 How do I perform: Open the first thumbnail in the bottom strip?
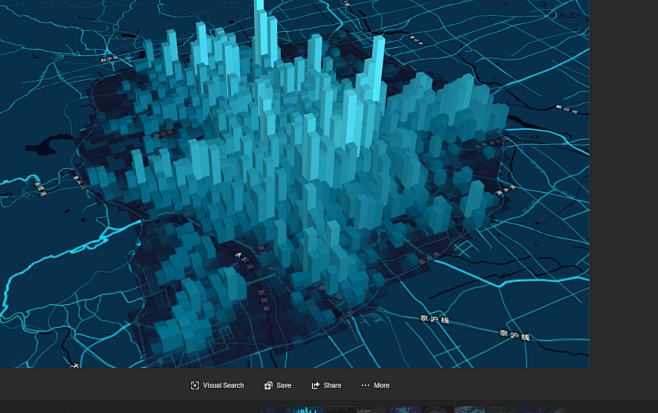pyautogui.click(x=276, y=409)
